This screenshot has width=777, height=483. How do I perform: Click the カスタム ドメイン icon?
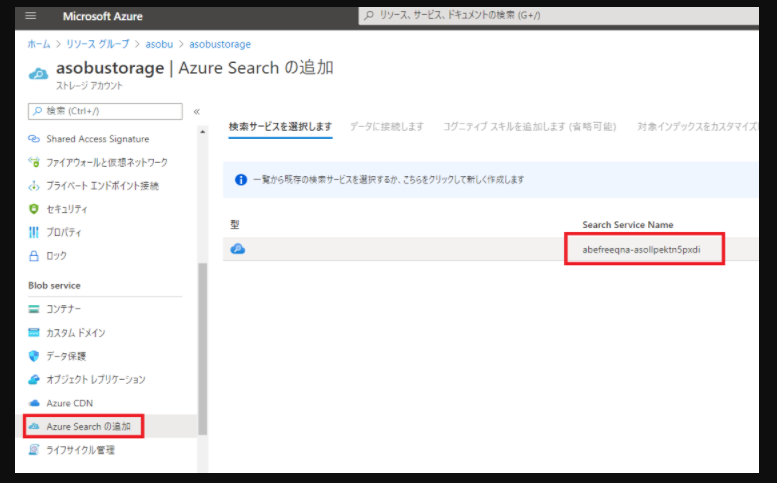pyautogui.click(x=34, y=332)
